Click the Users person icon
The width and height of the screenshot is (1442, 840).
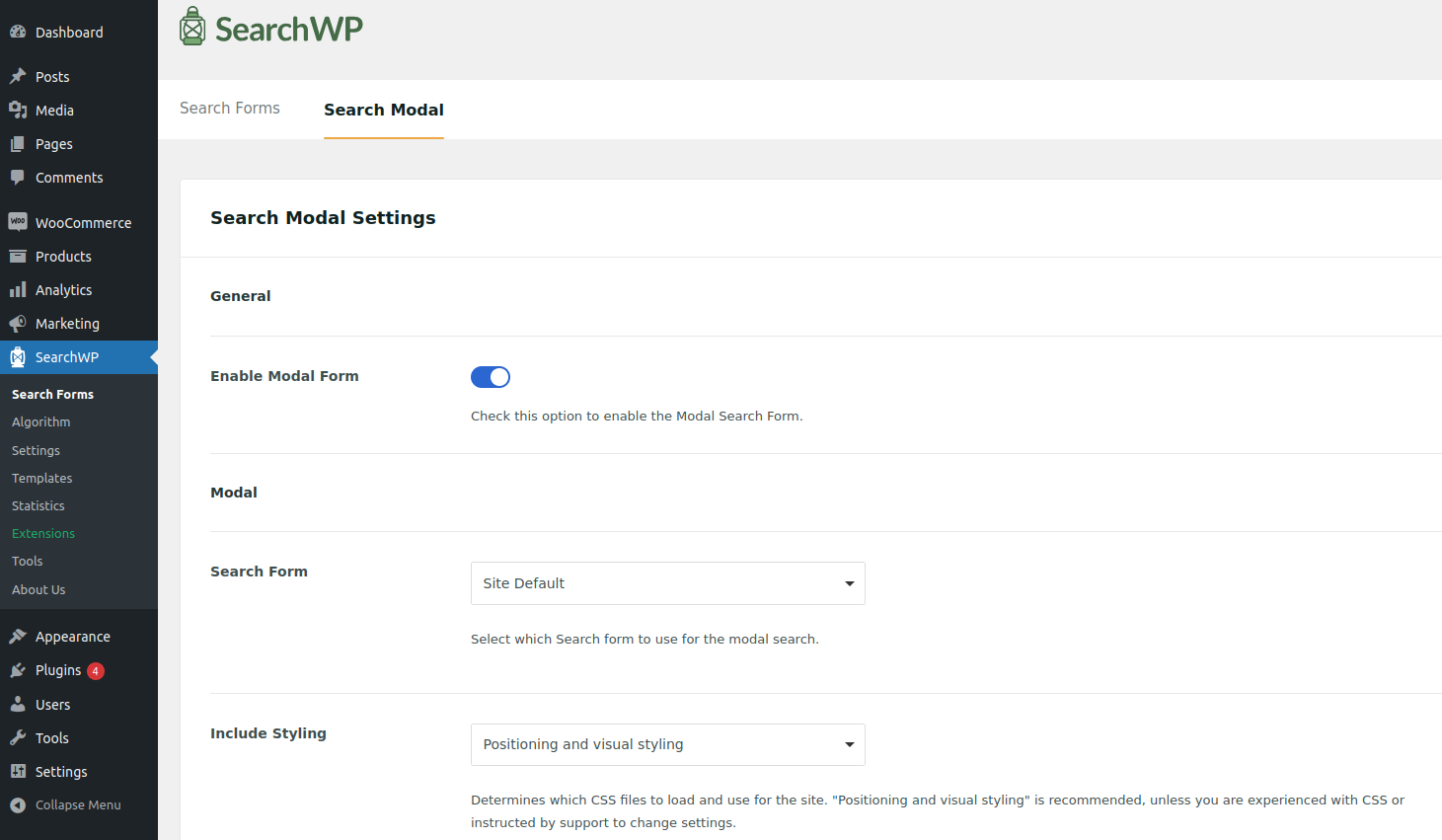(18, 705)
